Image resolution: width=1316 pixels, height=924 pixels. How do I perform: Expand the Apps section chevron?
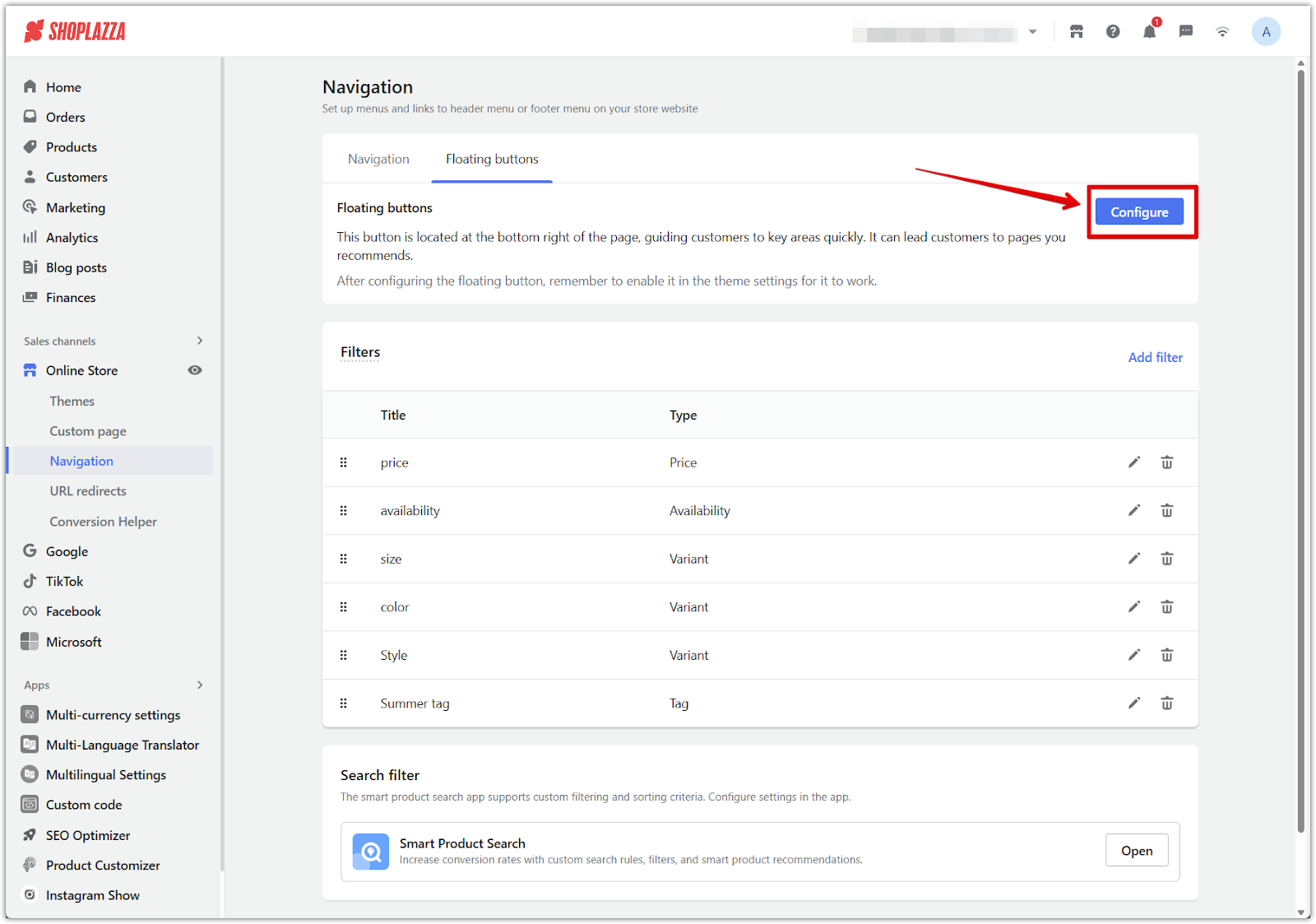[199, 685]
